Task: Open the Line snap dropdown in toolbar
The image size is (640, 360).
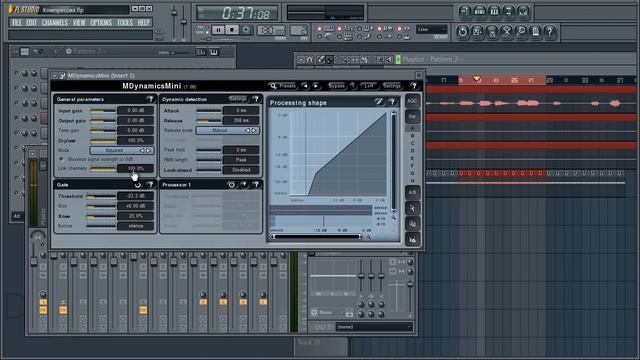Action: pyautogui.click(x=431, y=29)
